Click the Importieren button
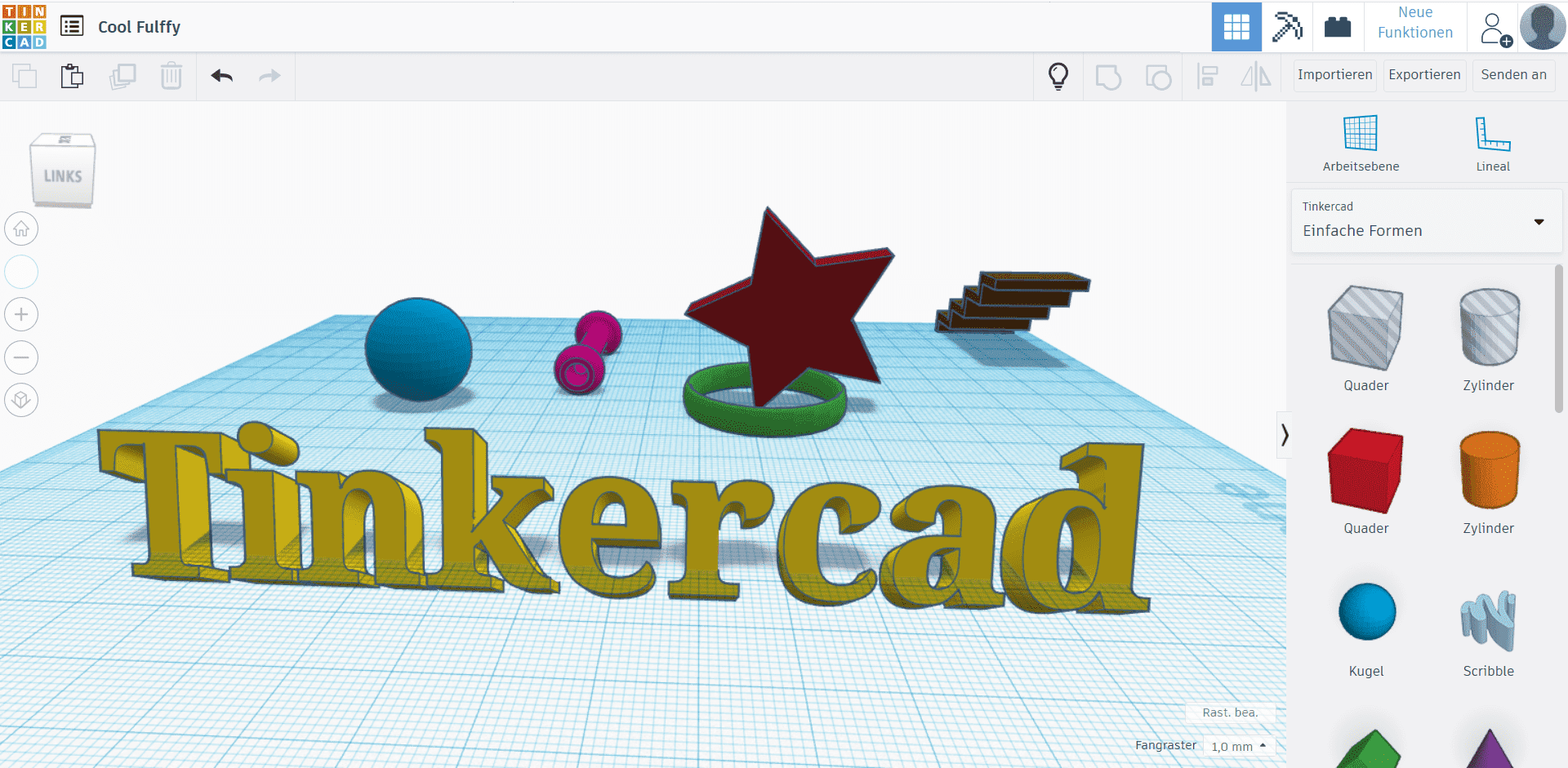The height and width of the screenshot is (768, 1568). click(x=1335, y=75)
